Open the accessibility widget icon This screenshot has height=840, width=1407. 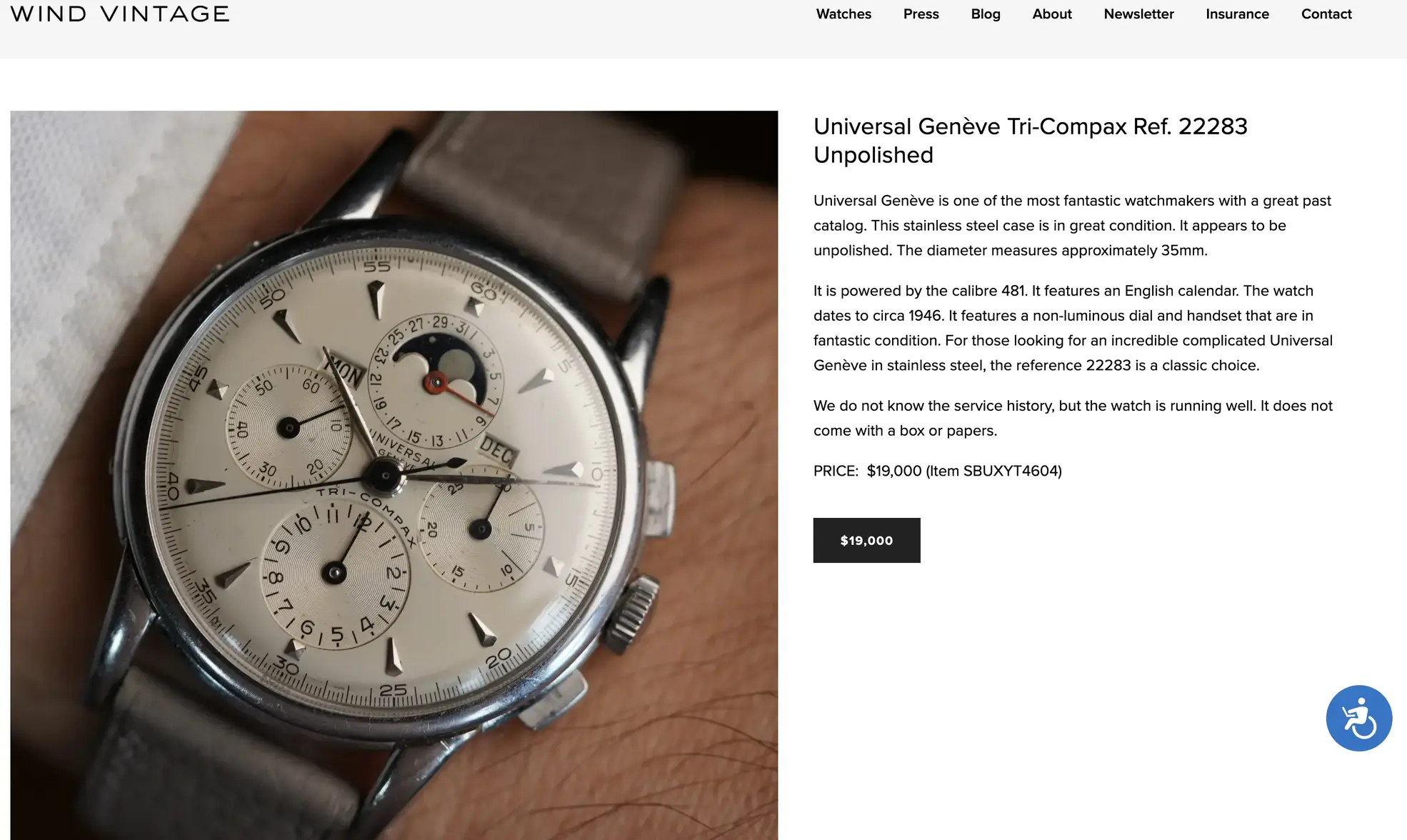(x=1358, y=718)
